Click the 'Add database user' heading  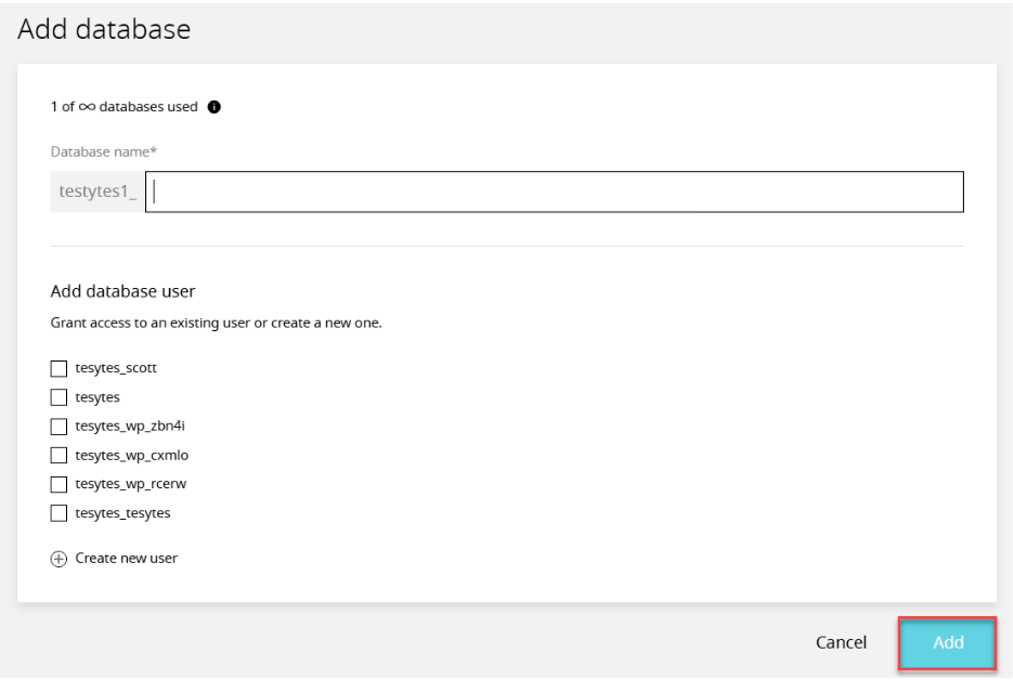tap(123, 291)
